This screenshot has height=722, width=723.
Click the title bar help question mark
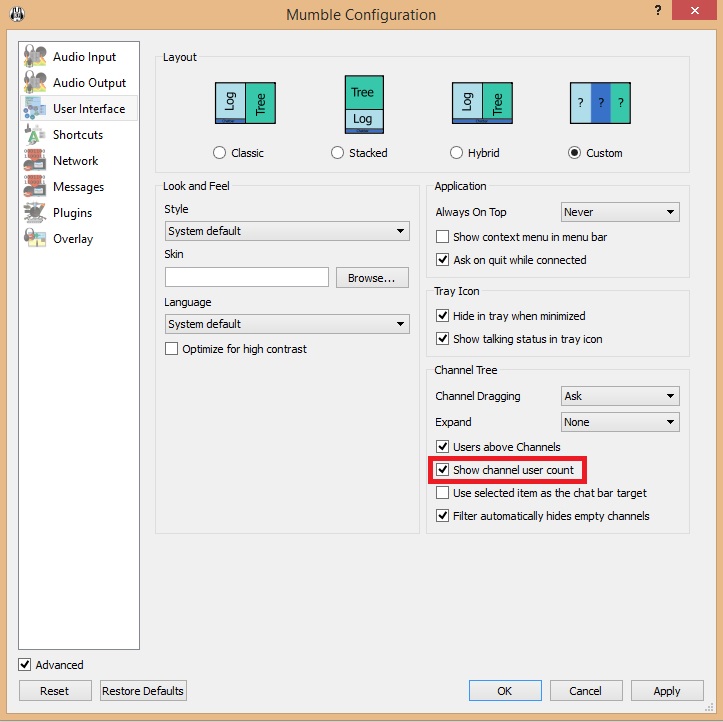[658, 10]
